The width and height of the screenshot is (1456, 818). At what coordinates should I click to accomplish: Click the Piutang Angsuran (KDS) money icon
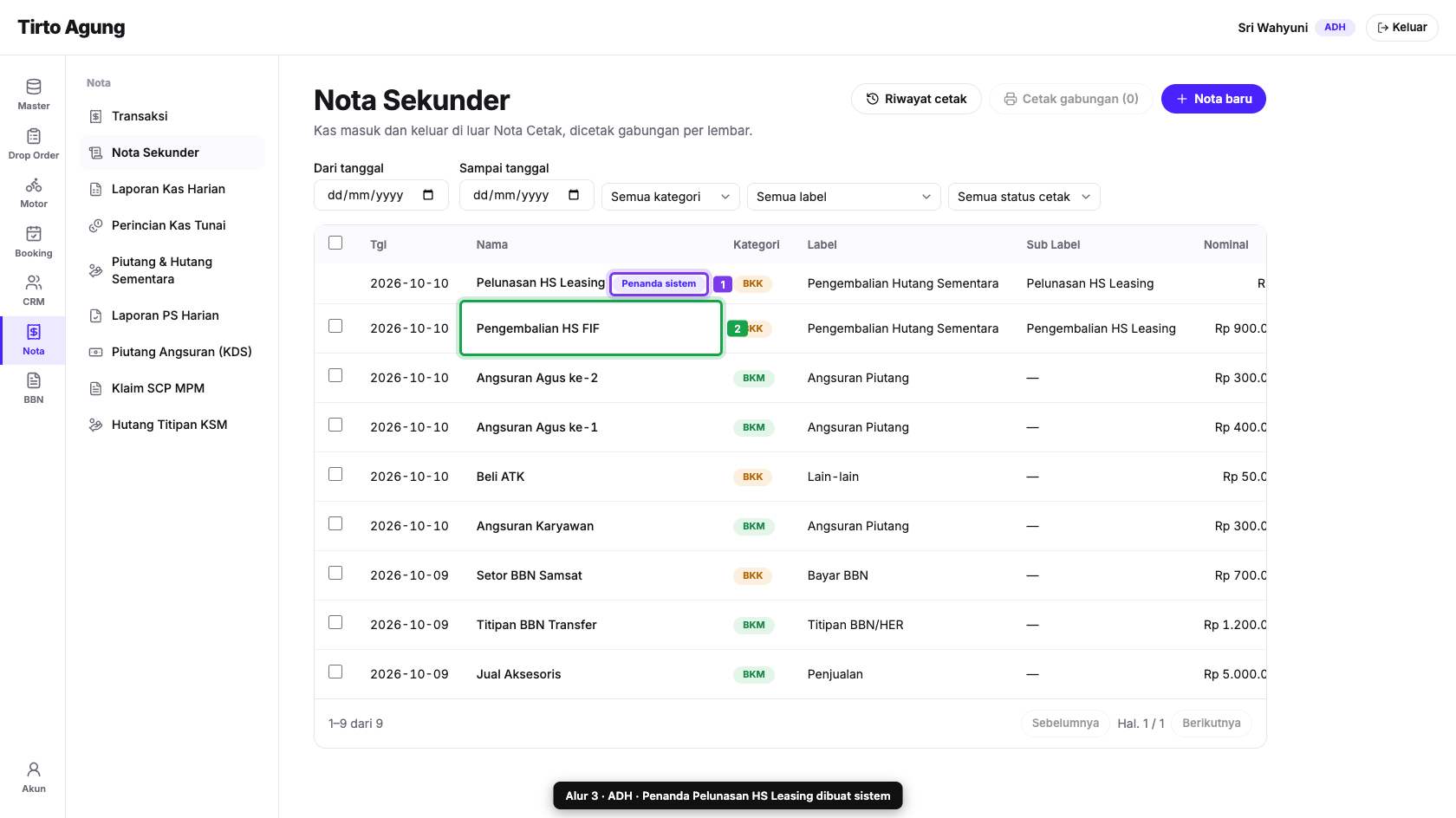coord(96,352)
